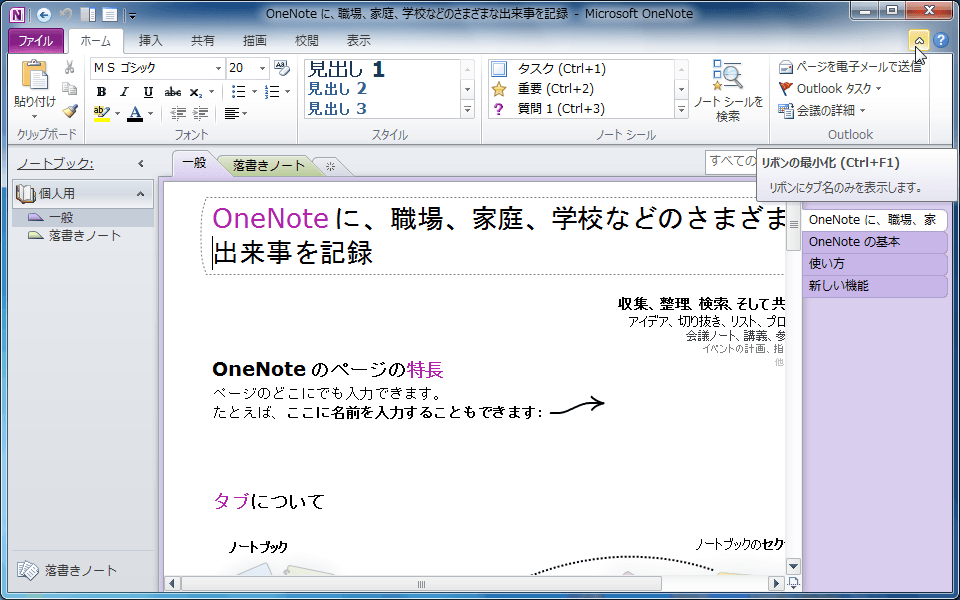Select the Format Painter brush icon

(x=70, y=111)
